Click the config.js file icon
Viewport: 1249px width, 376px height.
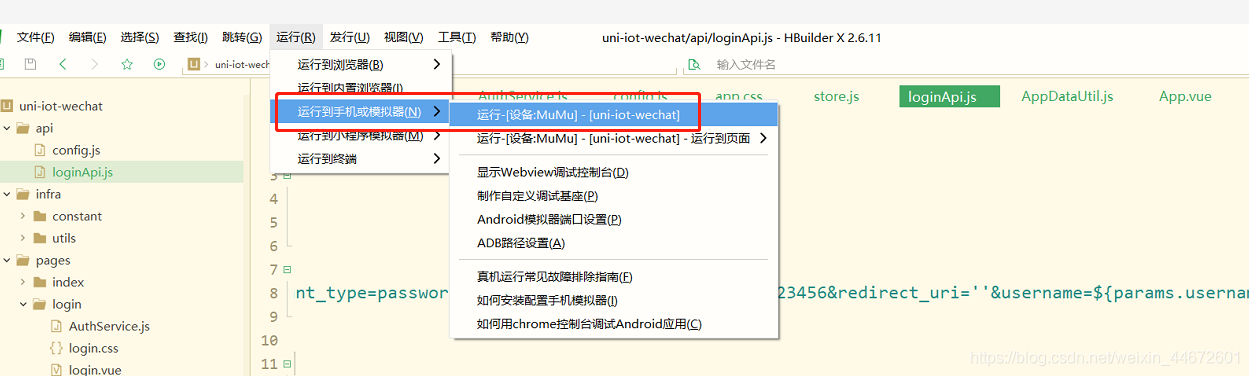pos(40,150)
